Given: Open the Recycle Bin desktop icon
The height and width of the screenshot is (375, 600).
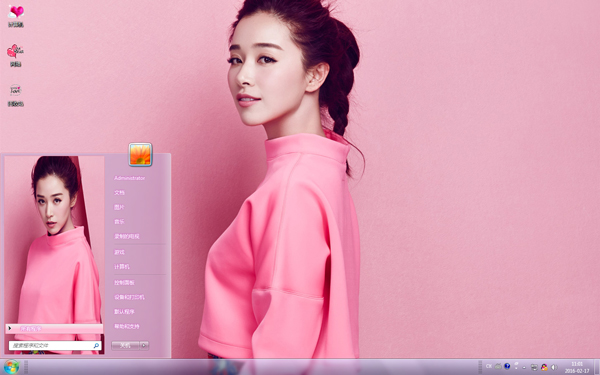Looking at the screenshot, I should pyautogui.click(x=15, y=95).
